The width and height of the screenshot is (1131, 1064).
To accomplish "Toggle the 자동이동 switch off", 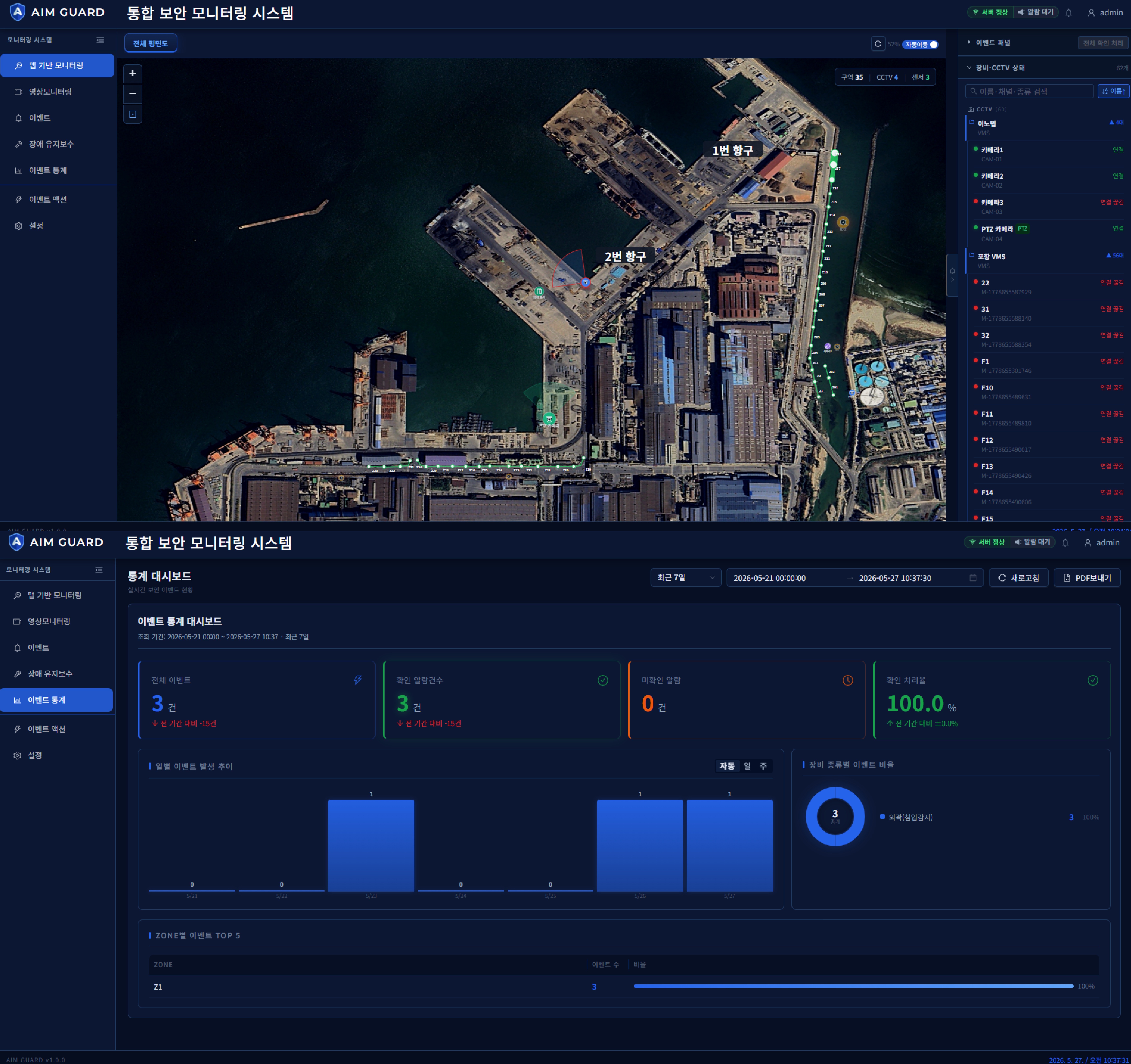I will pyautogui.click(x=920, y=44).
